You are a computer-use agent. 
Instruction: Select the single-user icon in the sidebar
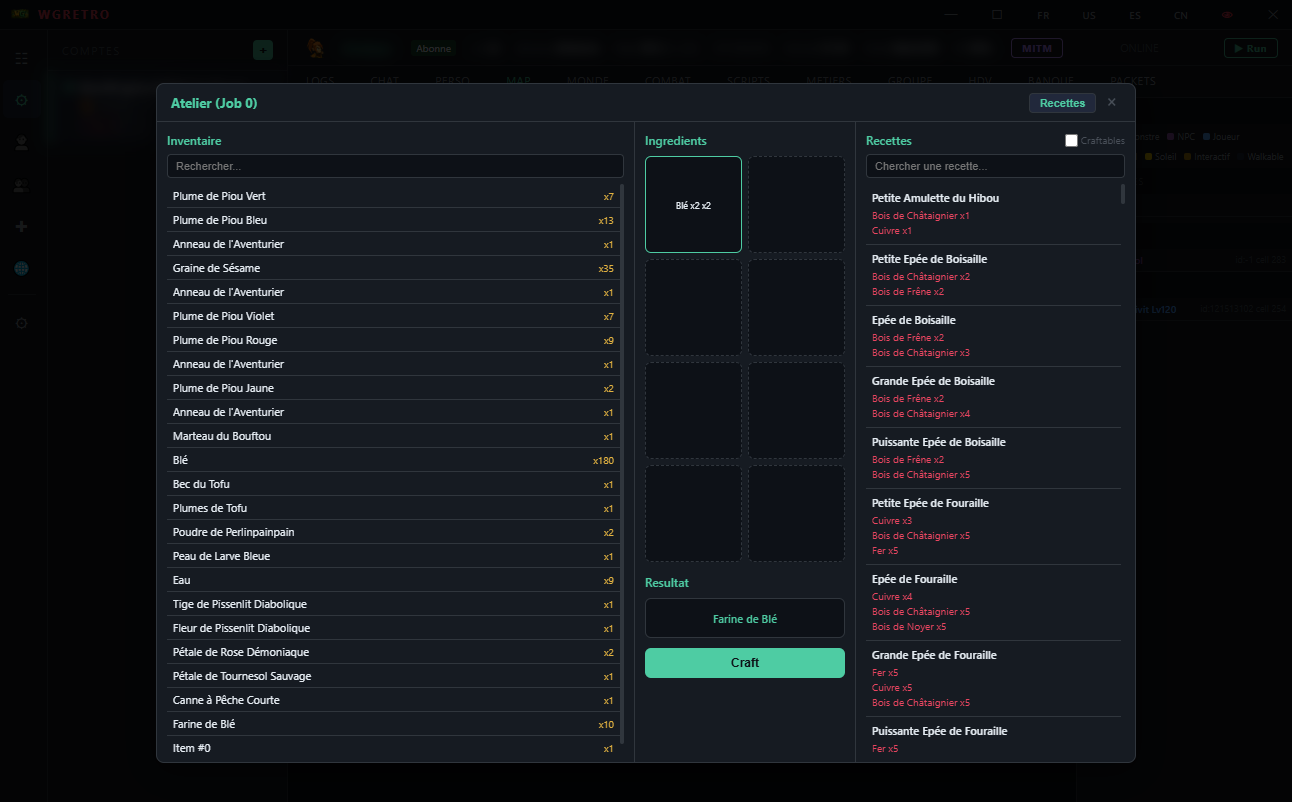click(22, 143)
